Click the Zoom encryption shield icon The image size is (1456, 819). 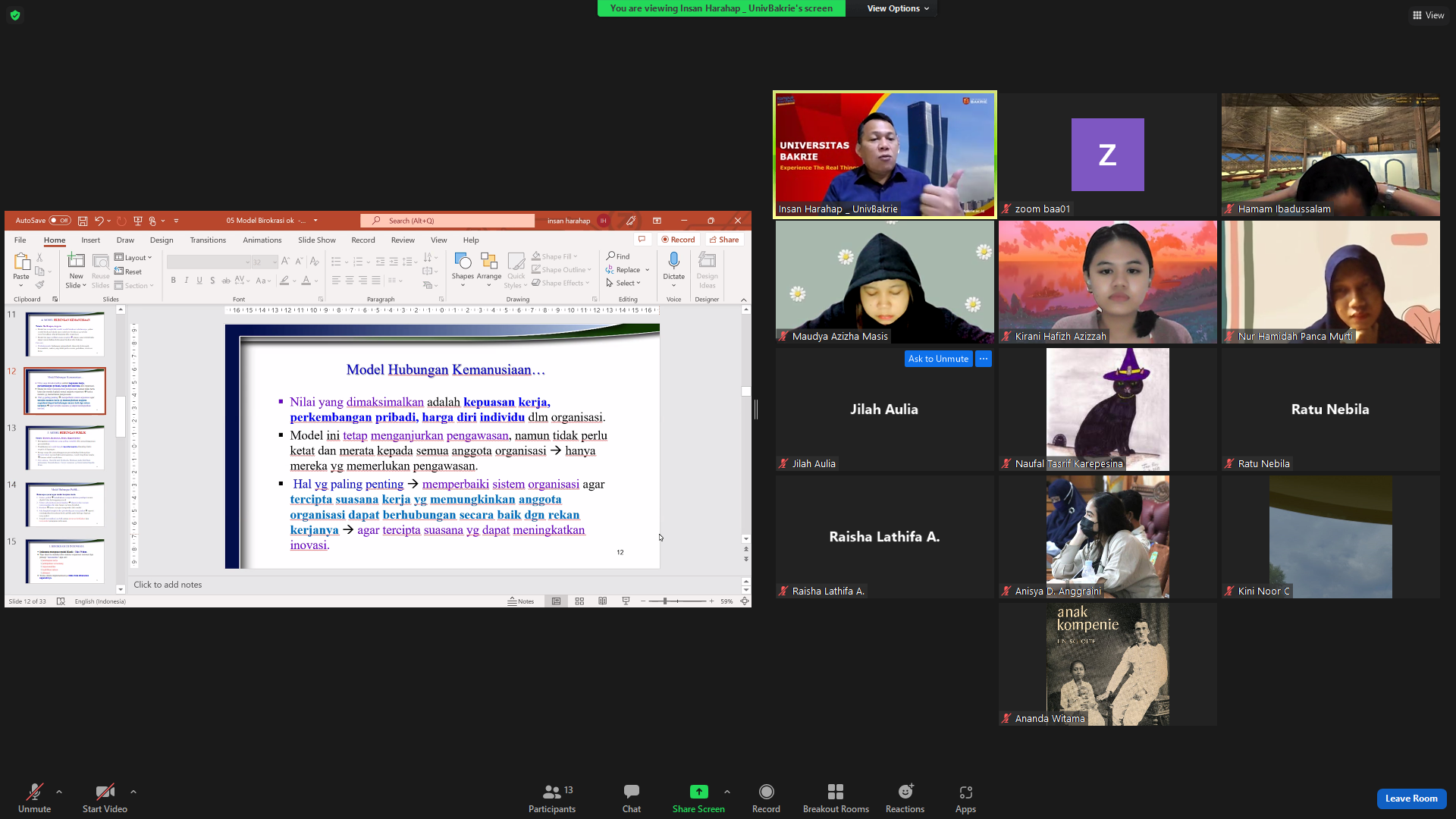click(15, 15)
